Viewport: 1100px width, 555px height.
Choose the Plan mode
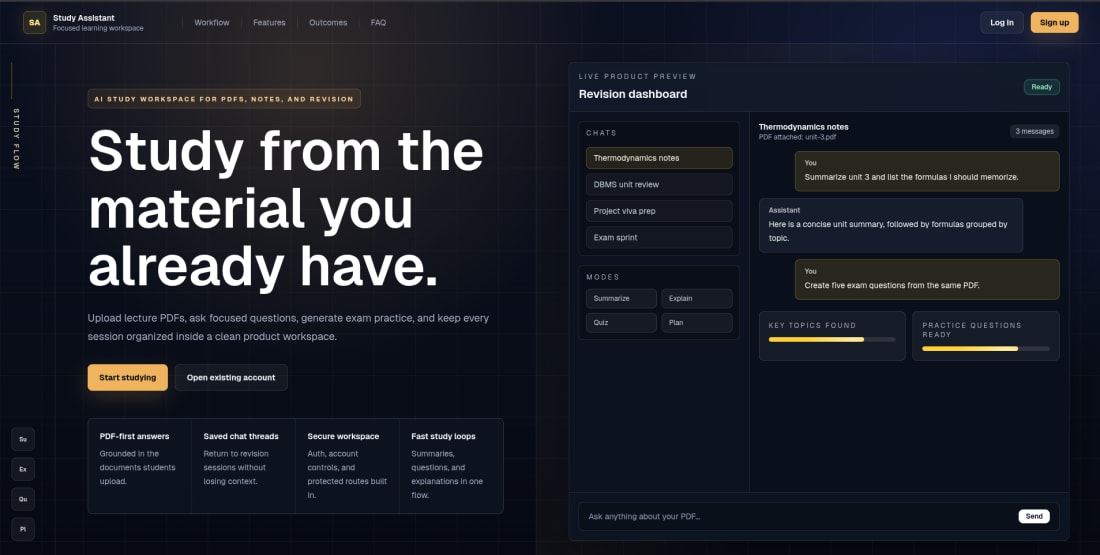(x=697, y=323)
